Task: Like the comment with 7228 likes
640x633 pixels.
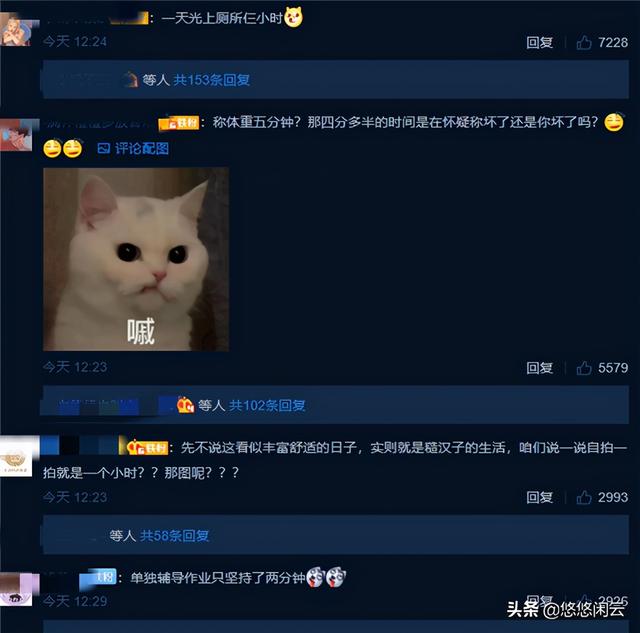Action: coord(584,42)
